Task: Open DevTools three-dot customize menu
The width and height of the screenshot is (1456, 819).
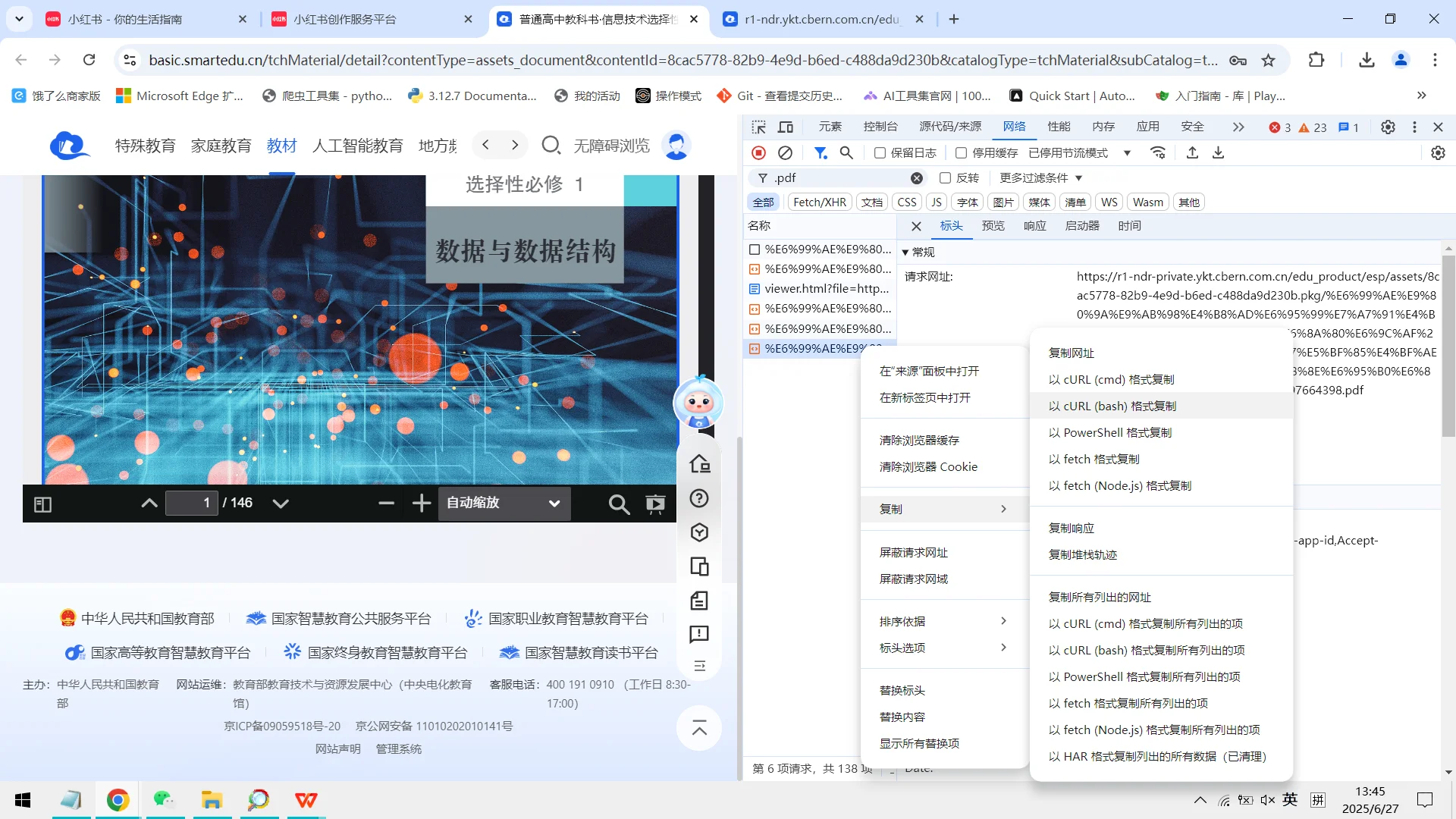Action: (1414, 127)
